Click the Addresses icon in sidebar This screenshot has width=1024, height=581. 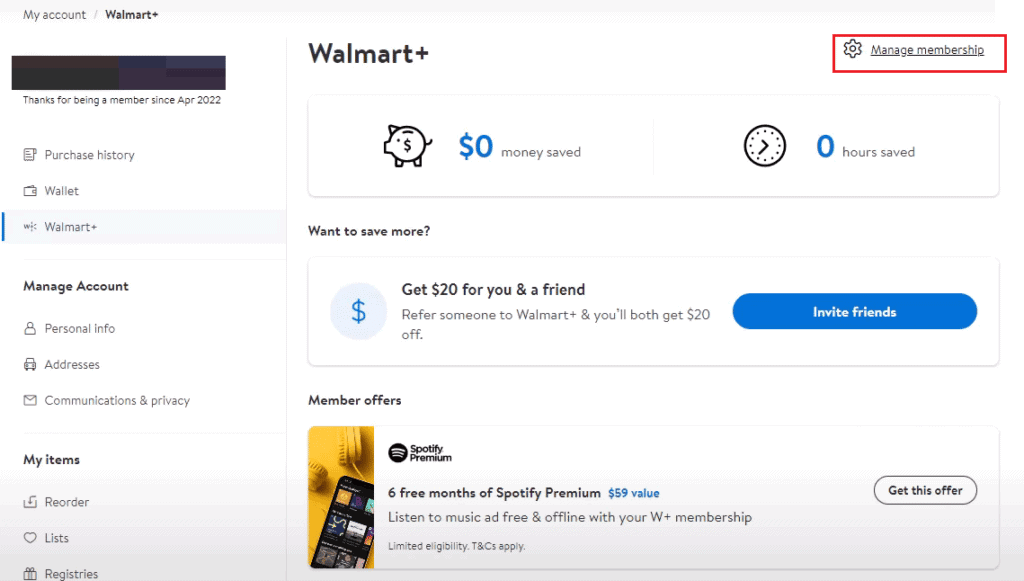click(30, 365)
